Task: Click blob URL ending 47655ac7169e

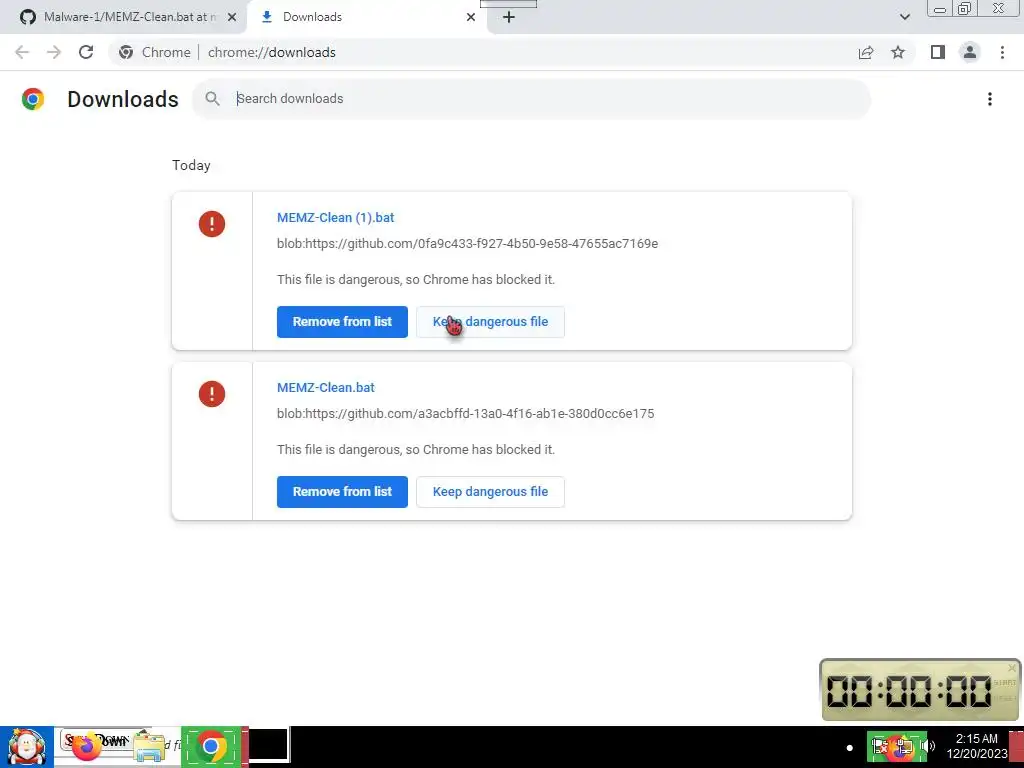Action: tap(468, 244)
